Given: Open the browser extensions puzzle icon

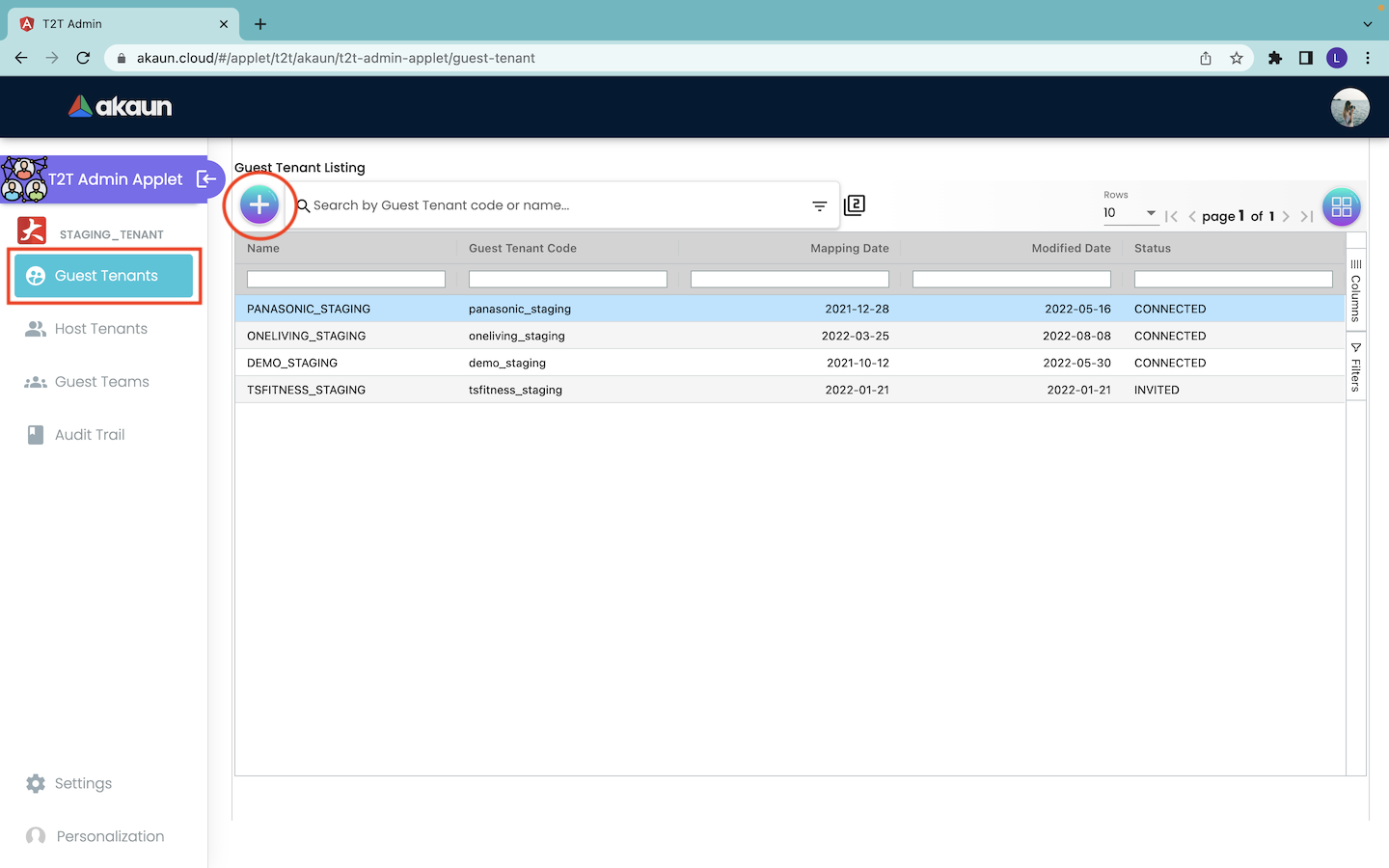Looking at the screenshot, I should (x=1275, y=58).
